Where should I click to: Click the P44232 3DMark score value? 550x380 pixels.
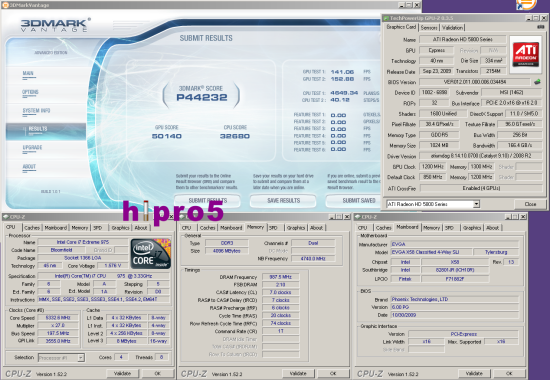[x=202, y=97]
